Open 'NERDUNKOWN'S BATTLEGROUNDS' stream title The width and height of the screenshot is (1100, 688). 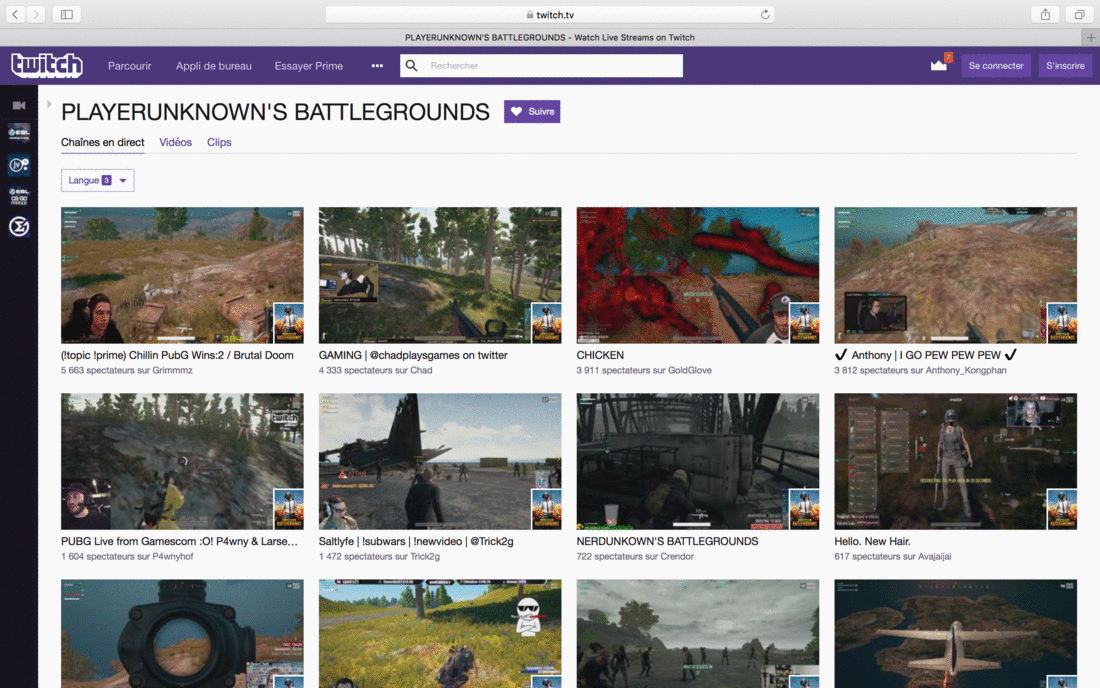tap(667, 541)
